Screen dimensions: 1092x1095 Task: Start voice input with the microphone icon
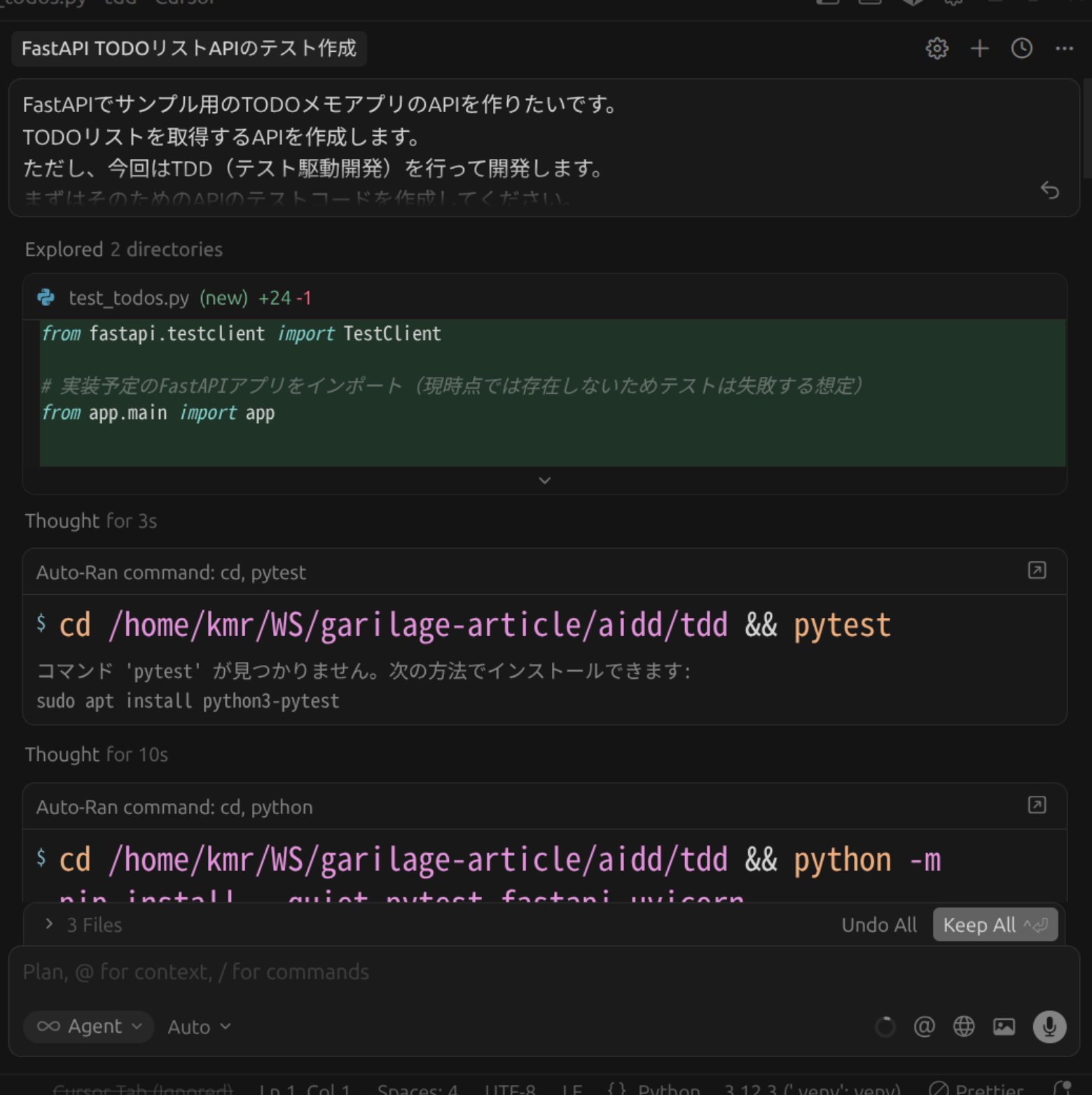pos(1049,1026)
